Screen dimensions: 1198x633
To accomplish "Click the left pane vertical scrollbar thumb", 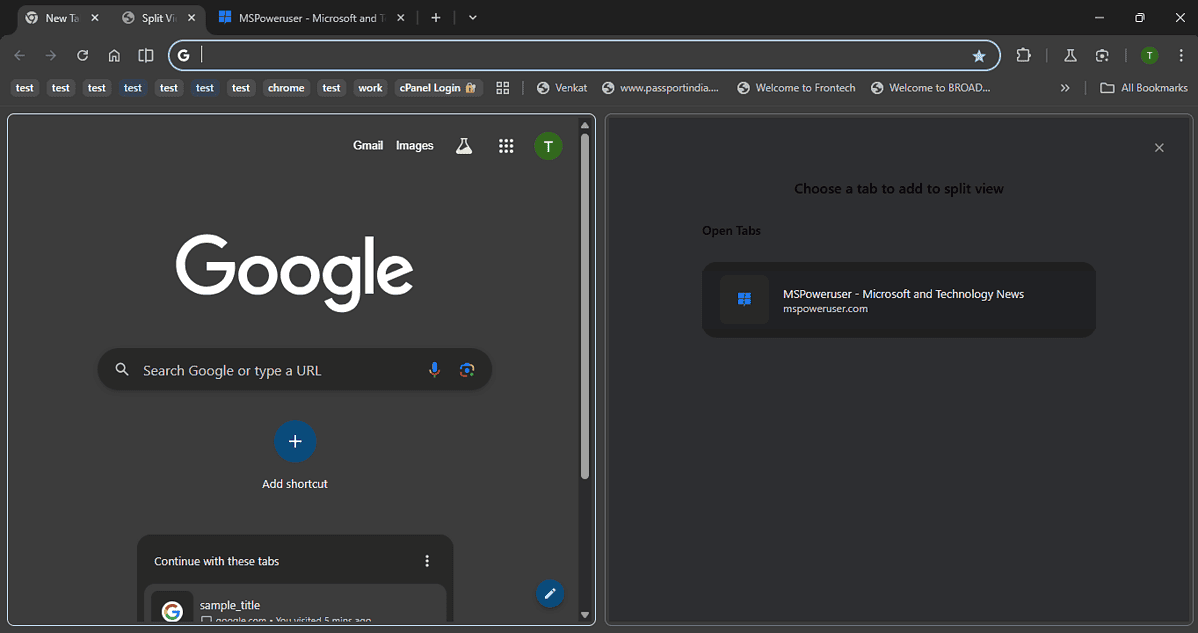I will point(585,306).
